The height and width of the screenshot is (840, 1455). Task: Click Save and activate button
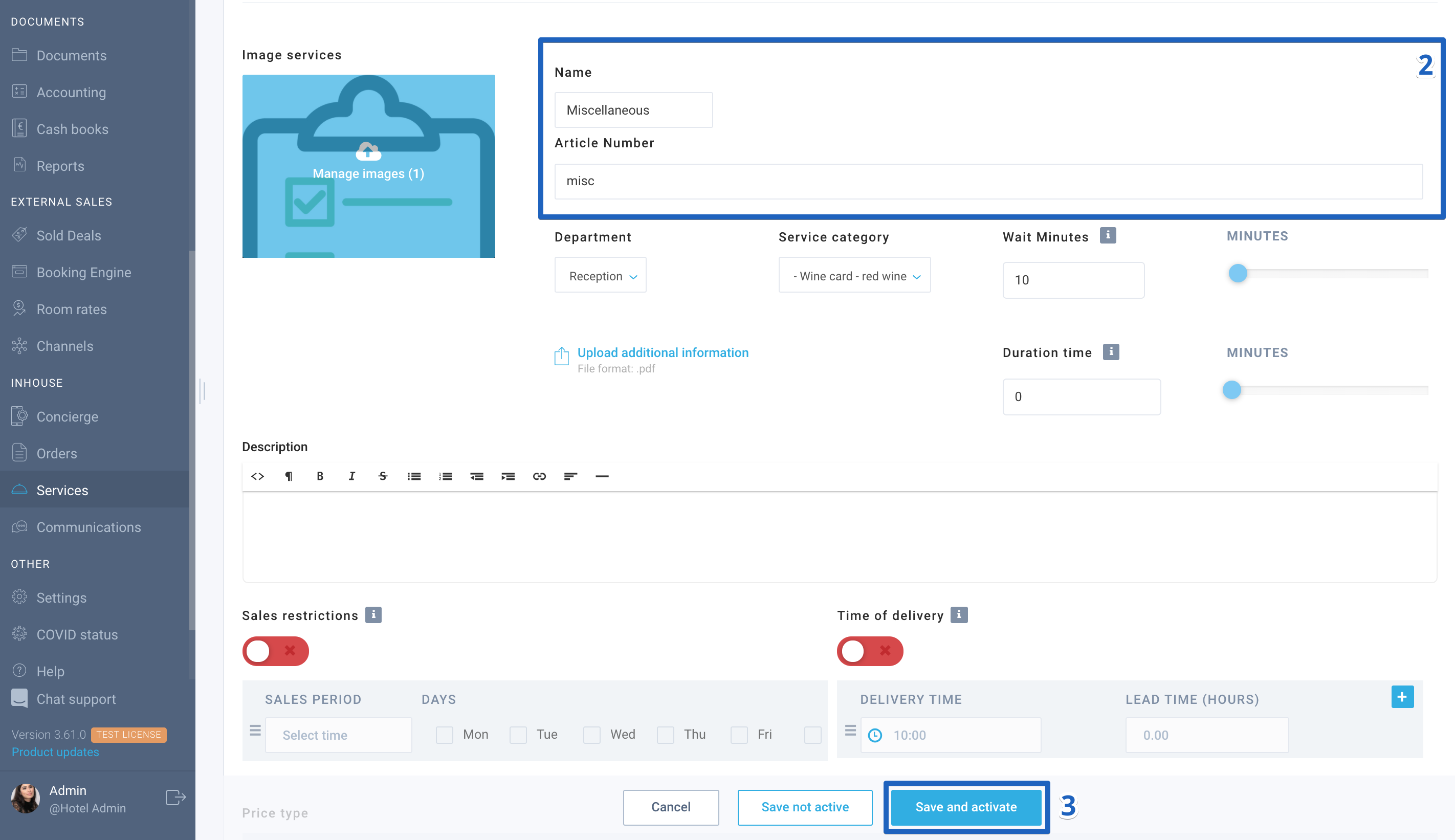pyautogui.click(x=966, y=807)
